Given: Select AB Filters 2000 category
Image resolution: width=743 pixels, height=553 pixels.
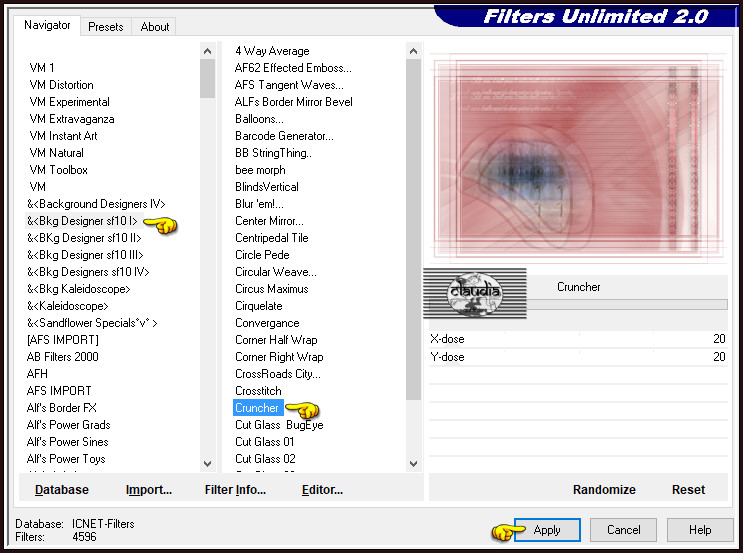Looking at the screenshot, I should coord(63,357).
